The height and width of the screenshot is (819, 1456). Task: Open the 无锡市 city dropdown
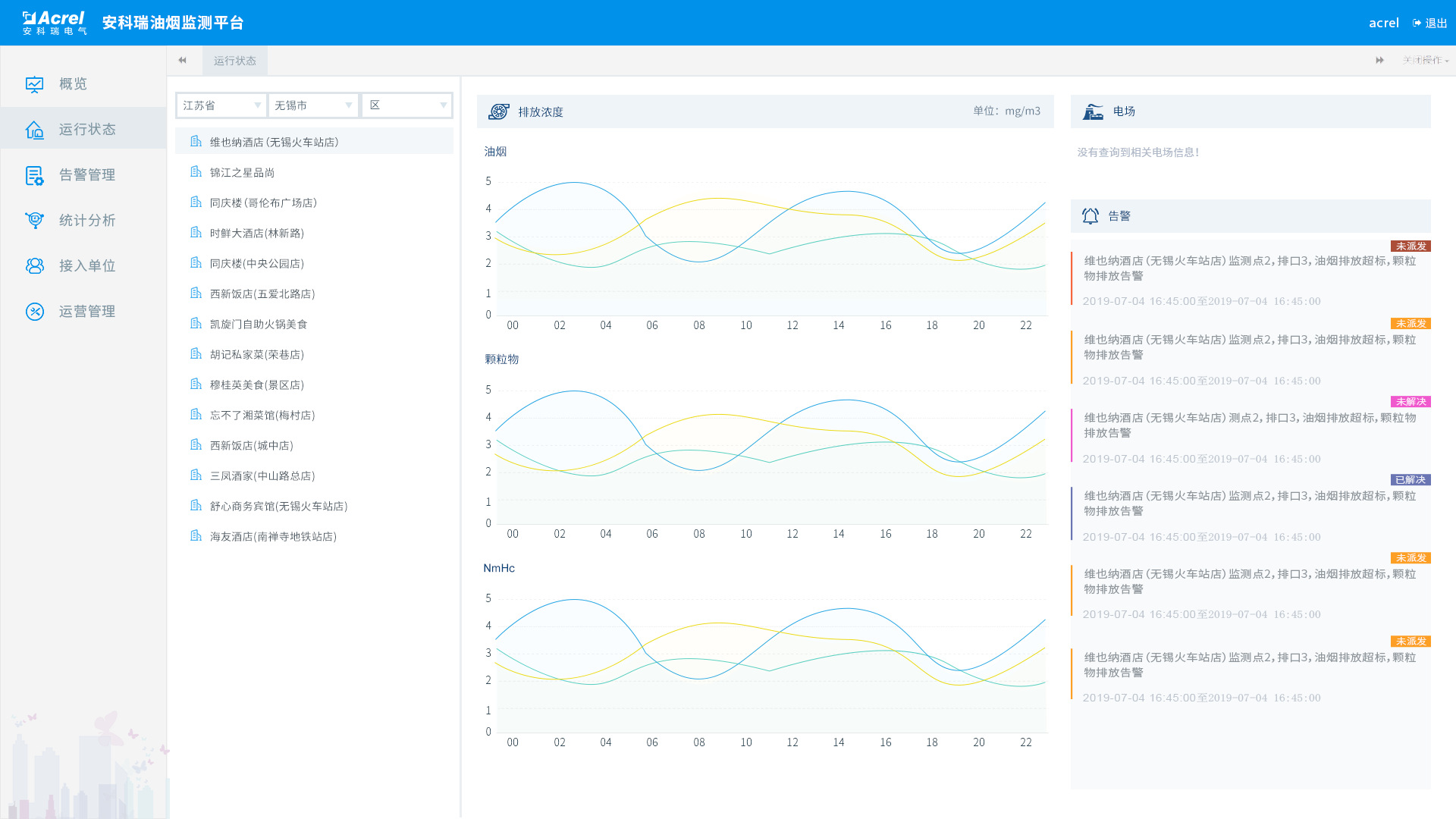coord(313,105)
